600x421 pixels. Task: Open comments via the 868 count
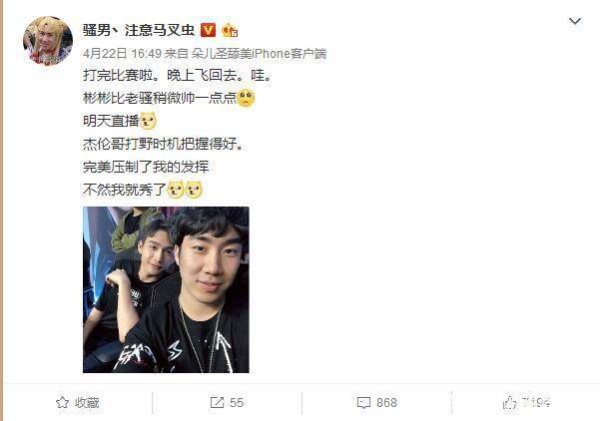pos(386,403)
